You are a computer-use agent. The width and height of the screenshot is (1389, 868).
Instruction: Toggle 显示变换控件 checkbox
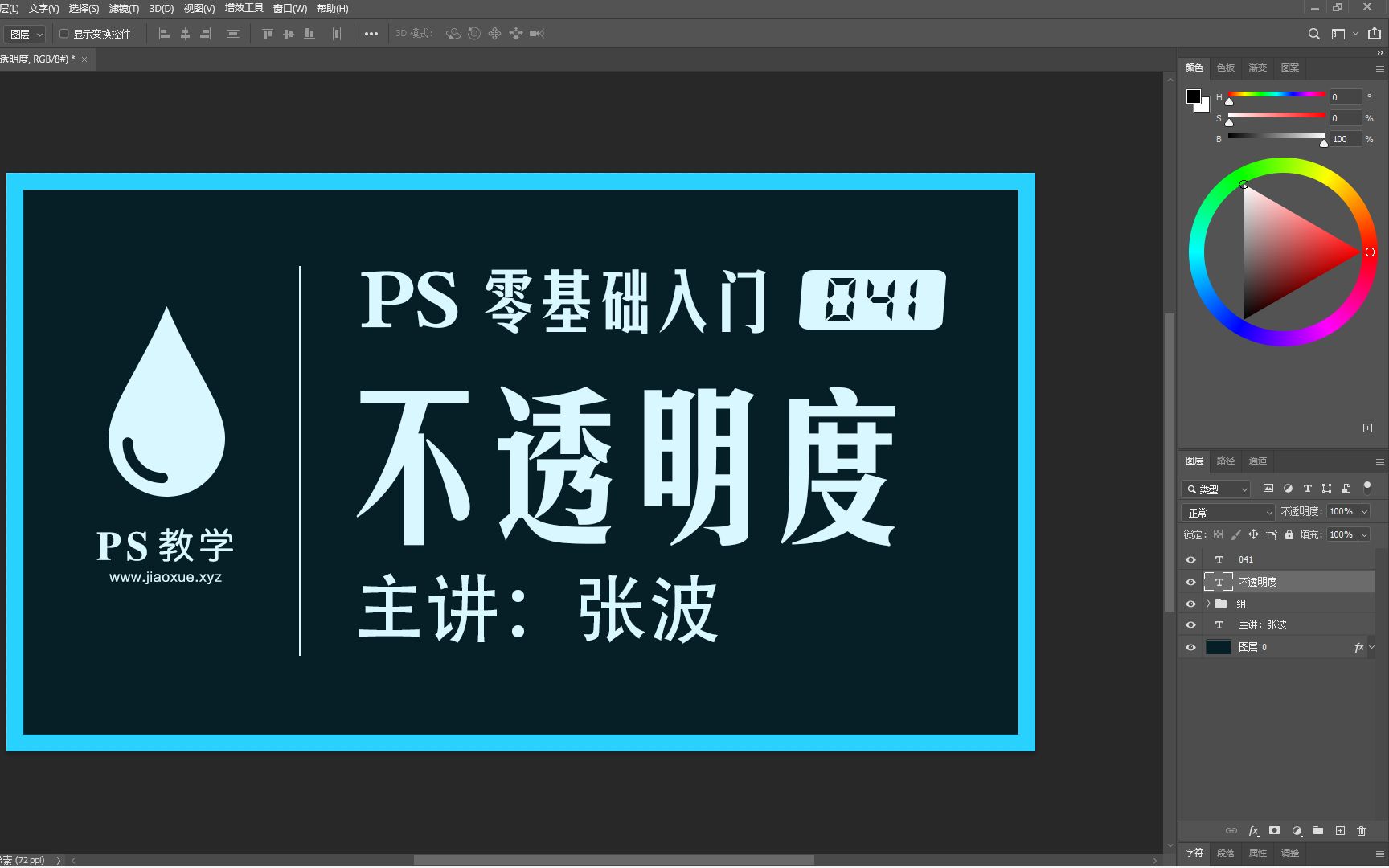(x=64, y=34)
